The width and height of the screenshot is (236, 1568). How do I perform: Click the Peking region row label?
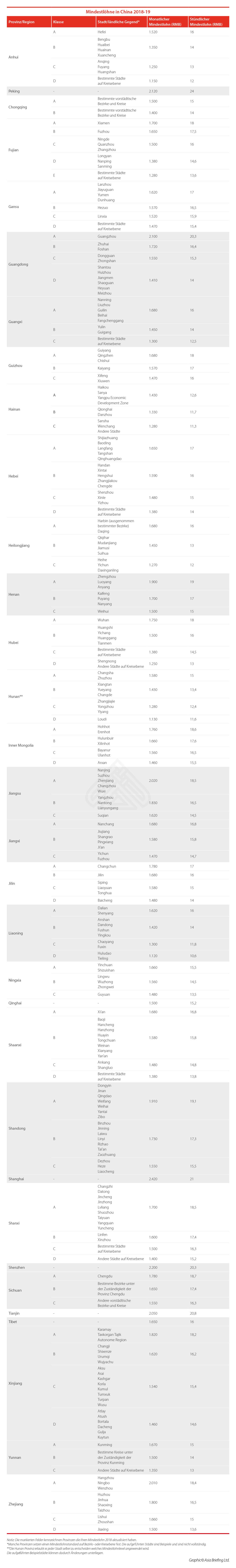click(14, 91)
